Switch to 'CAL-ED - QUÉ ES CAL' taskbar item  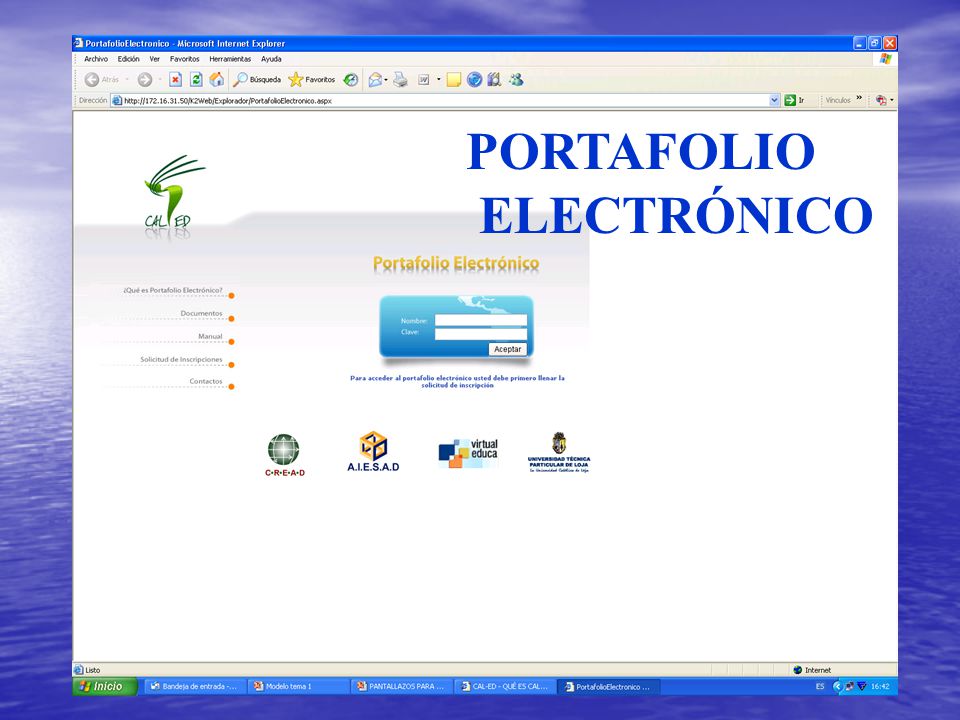point(505,686)
